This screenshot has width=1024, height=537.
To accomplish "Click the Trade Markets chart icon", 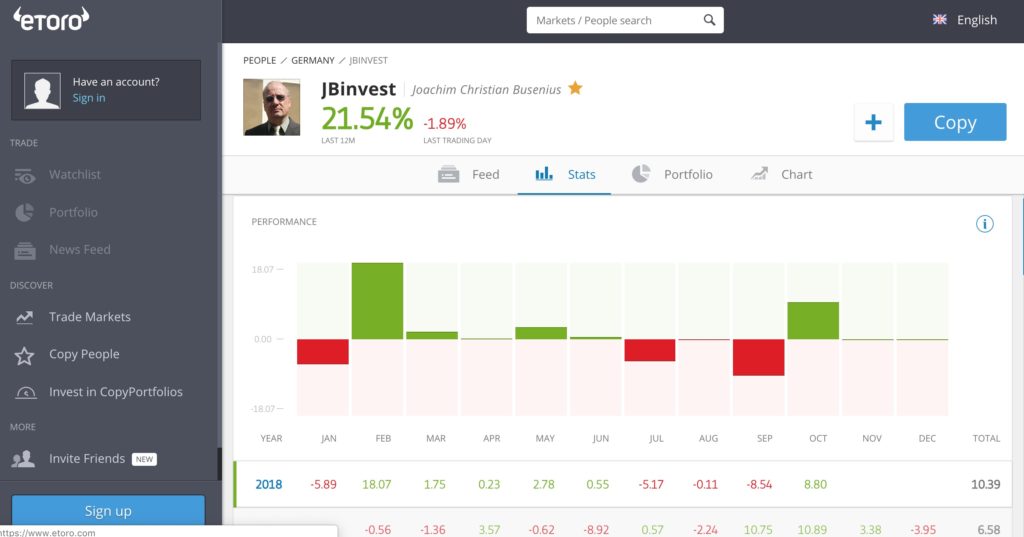I will pyautogui.click(x=25, y=317).
